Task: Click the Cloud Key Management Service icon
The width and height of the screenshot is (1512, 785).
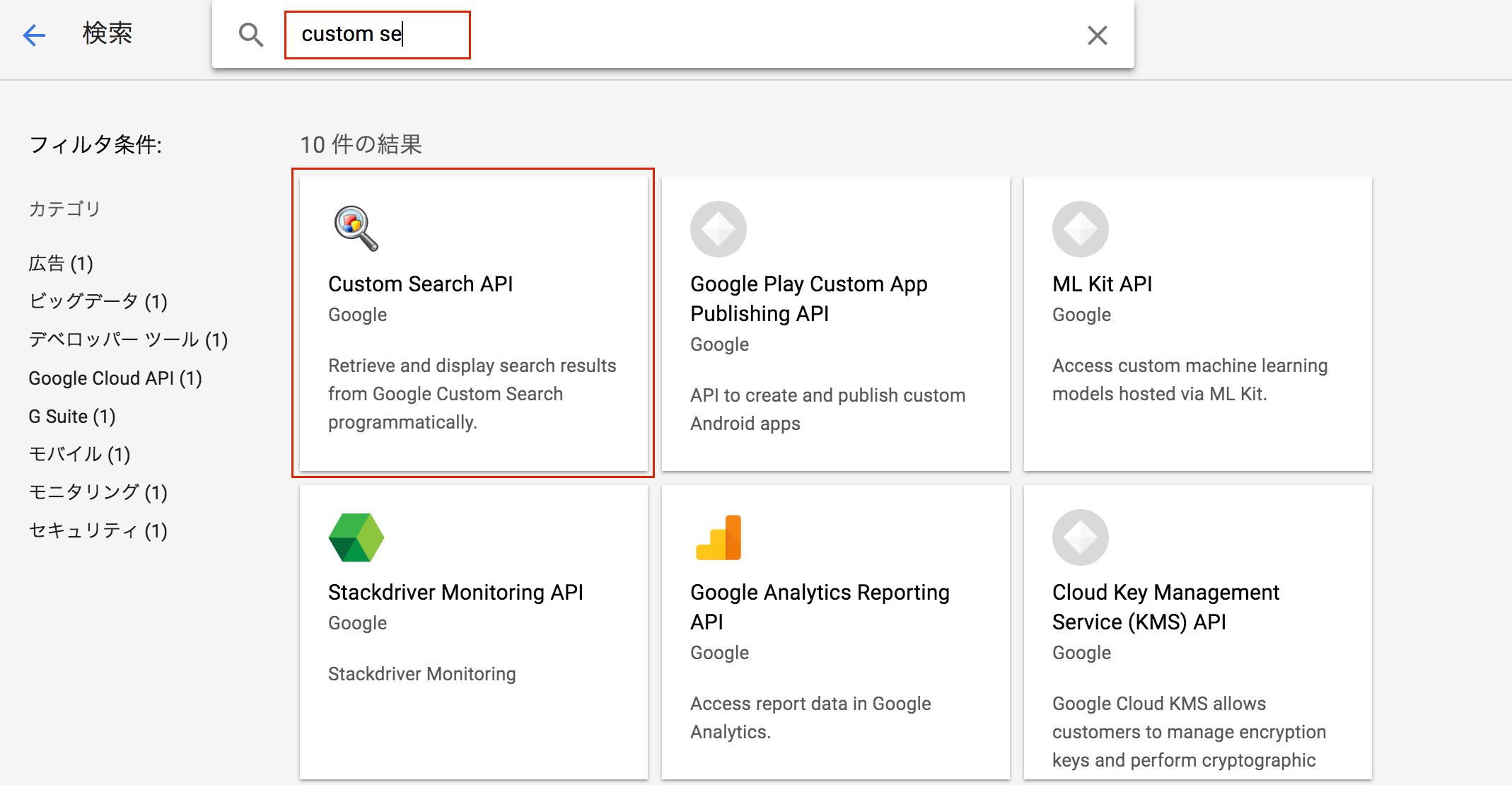Action: point(1080,537)
